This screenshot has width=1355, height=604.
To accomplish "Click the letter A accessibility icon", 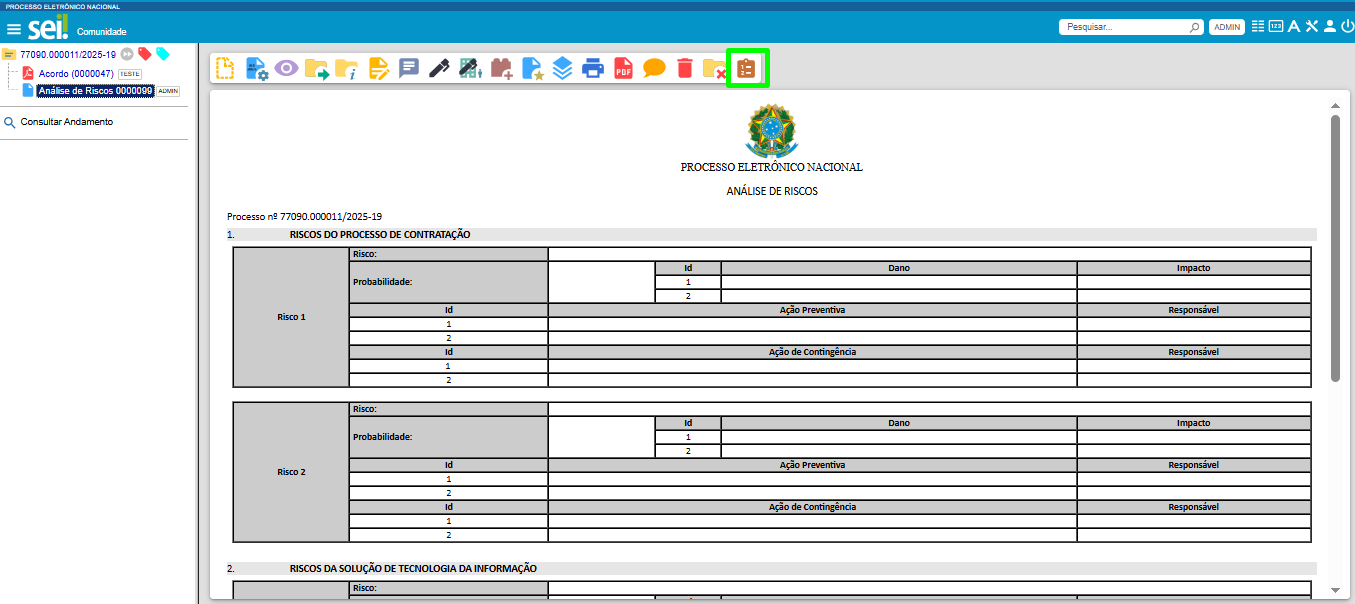I will (1294, 27).
